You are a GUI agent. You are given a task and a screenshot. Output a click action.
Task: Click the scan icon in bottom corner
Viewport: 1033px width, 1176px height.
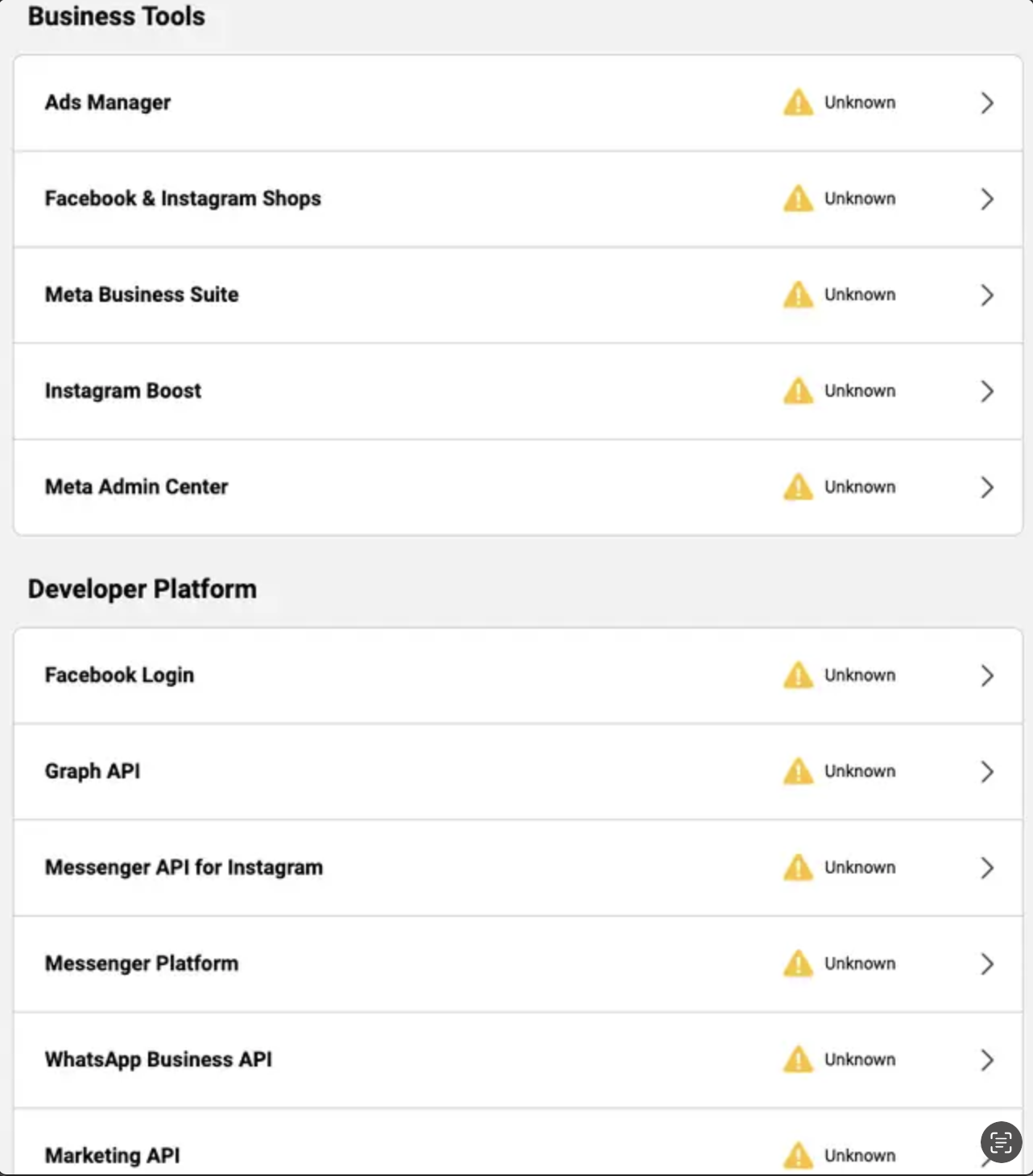click(x=1001, y=1141)
